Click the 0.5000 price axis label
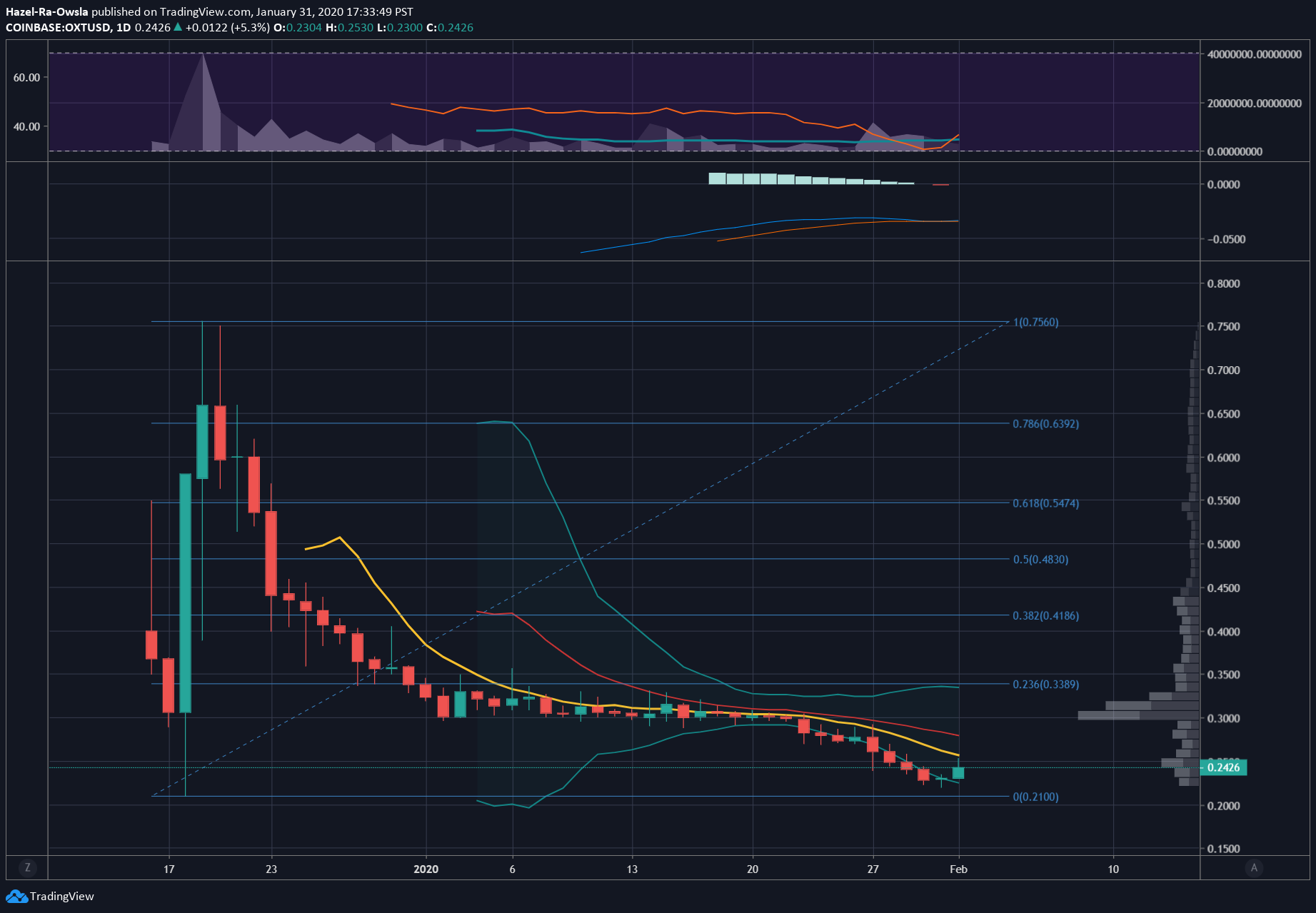 pyautogui.click(x=1223, y=545)
